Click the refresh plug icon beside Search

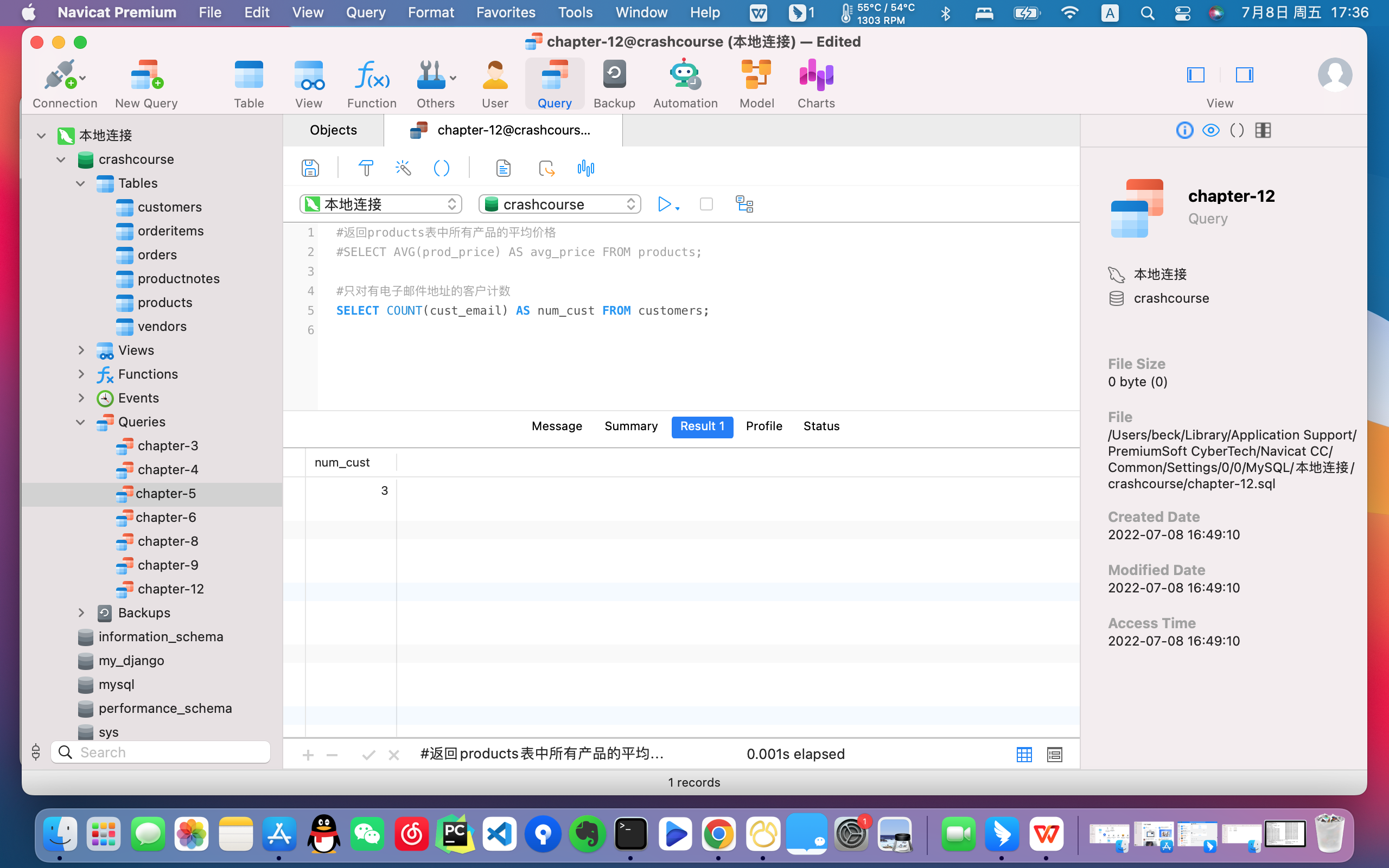[36, 752]
